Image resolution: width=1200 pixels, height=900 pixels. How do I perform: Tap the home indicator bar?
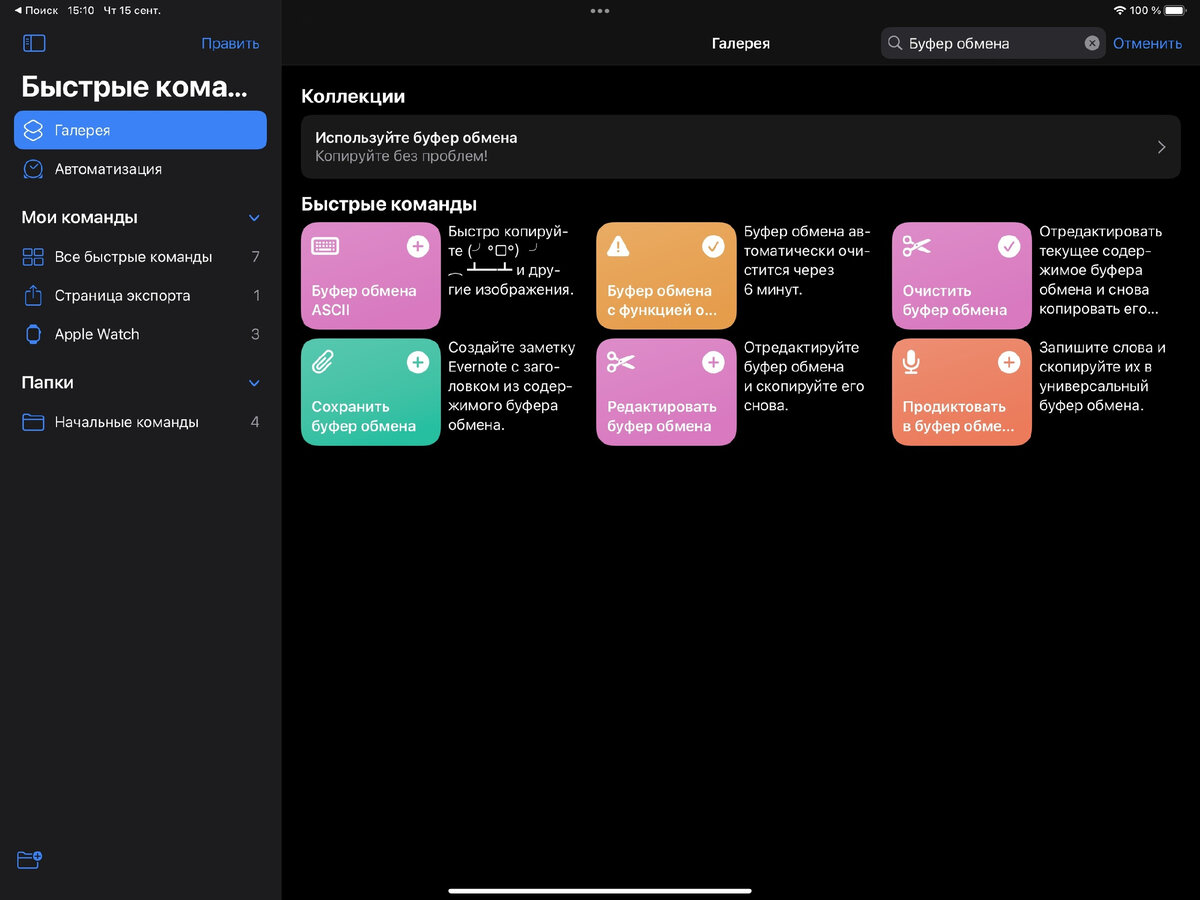600,890
